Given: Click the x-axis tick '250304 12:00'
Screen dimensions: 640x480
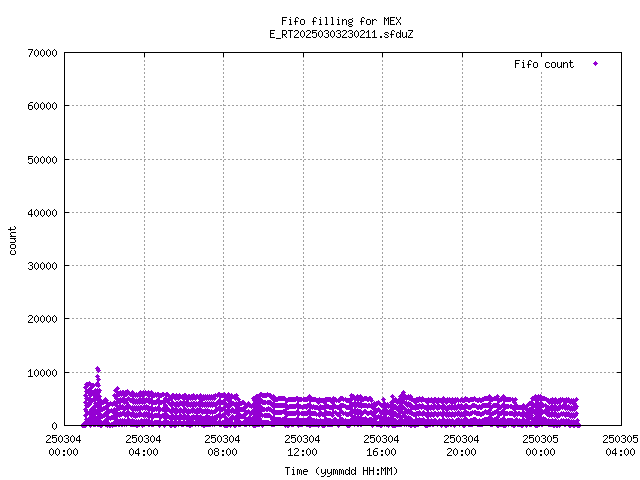Looking at the screenshot, I should tap(302, 446).
